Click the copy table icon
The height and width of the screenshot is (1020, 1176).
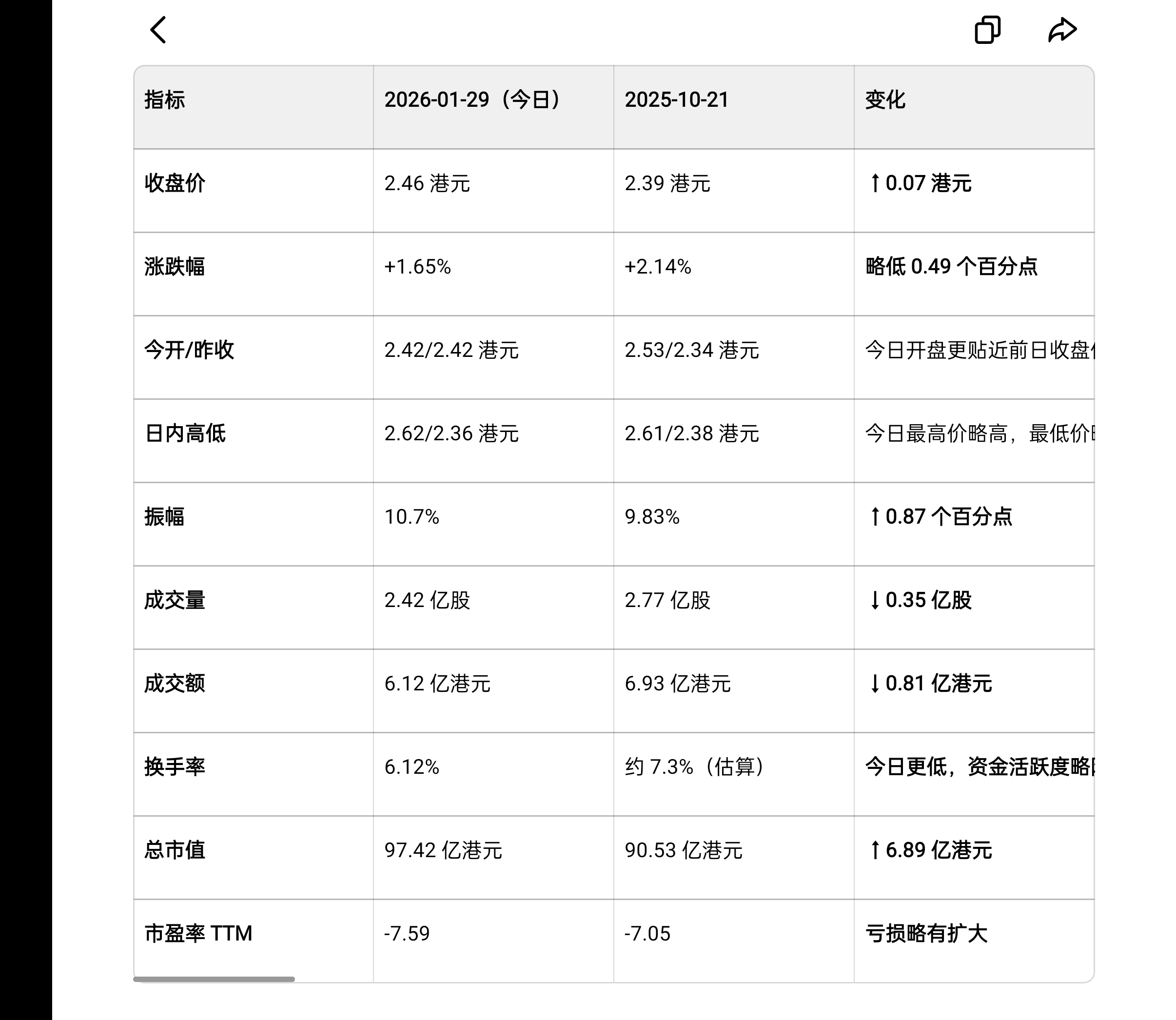coord(987,30)
